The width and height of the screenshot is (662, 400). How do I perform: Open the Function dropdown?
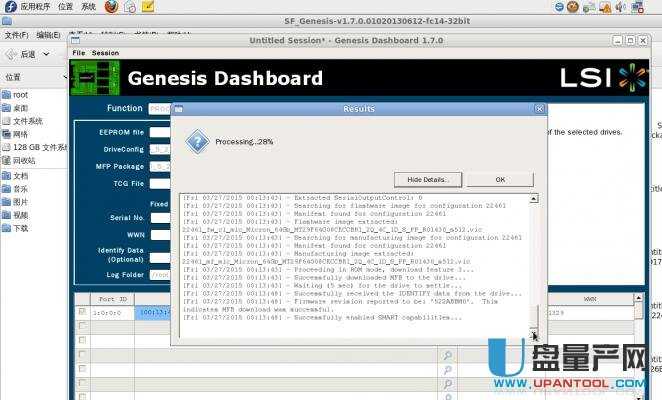click(160, 108)
